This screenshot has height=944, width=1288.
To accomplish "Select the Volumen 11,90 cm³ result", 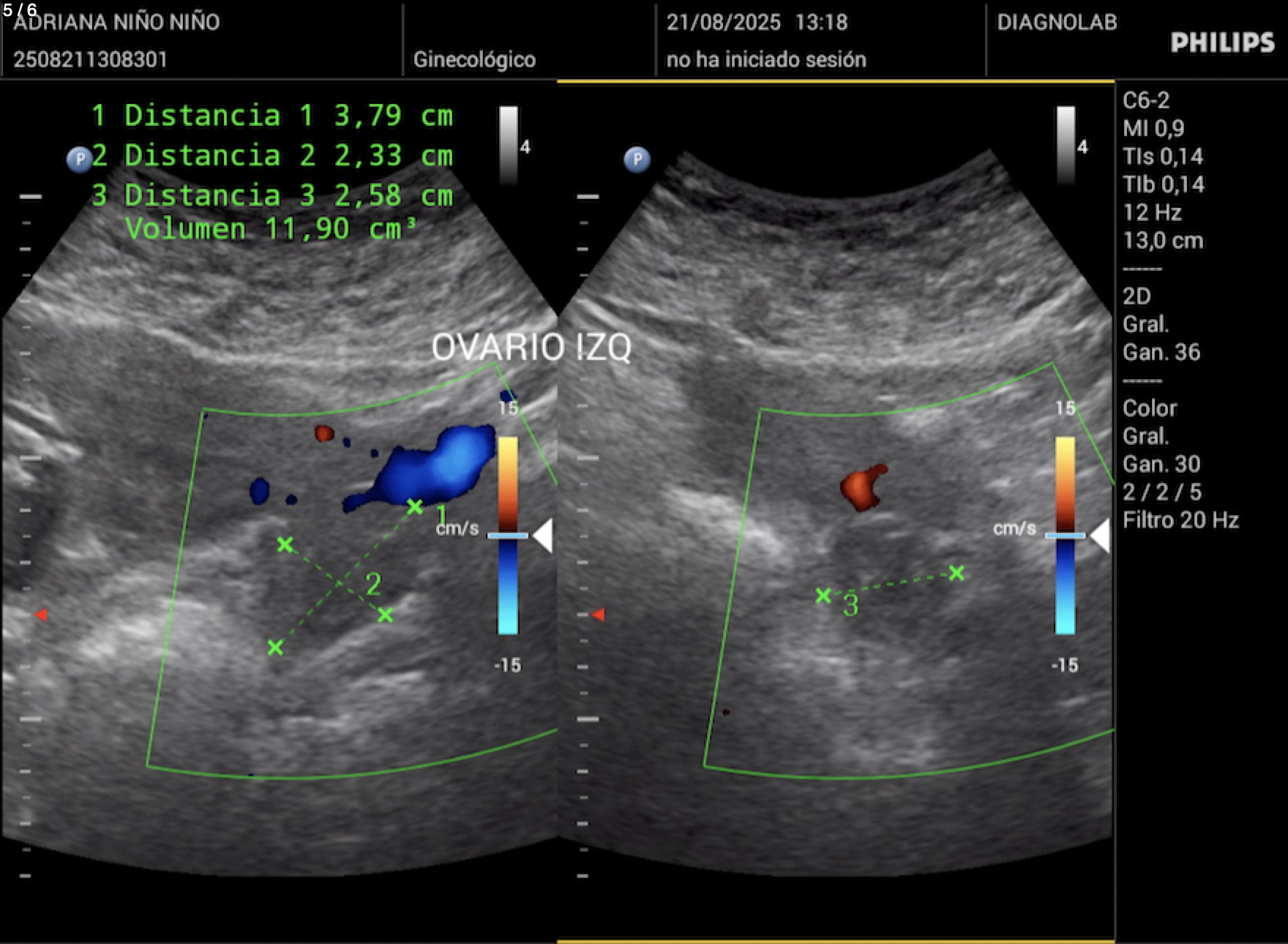I will coord(270,229).
